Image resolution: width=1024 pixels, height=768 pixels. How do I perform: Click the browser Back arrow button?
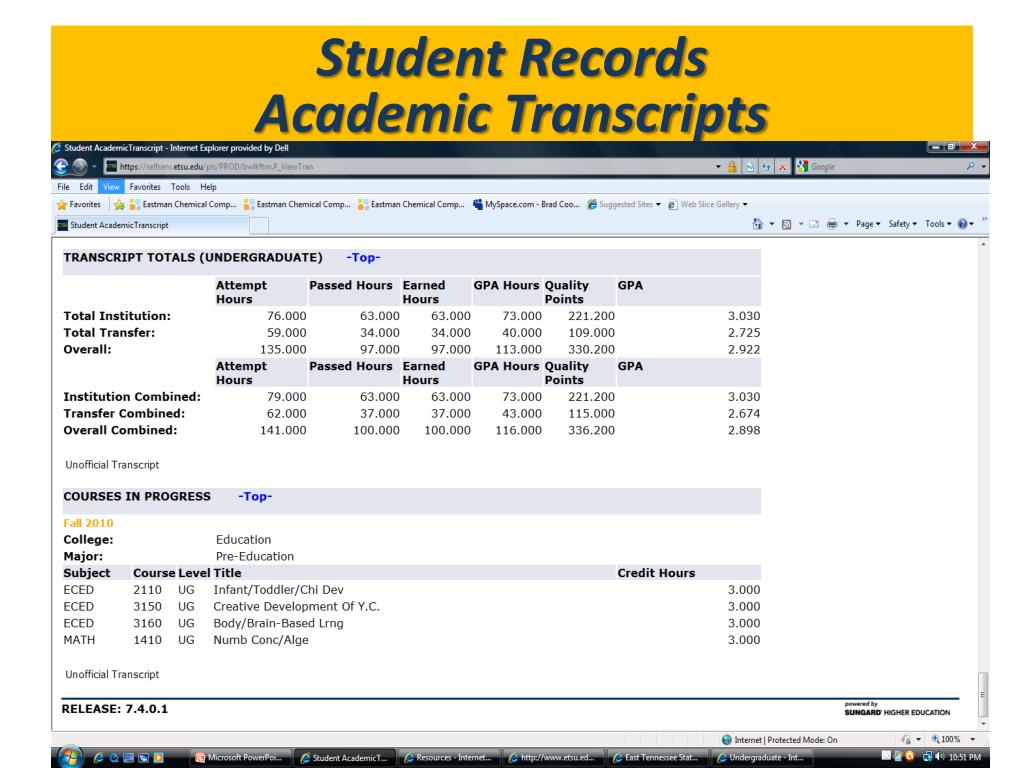(61, 167)
